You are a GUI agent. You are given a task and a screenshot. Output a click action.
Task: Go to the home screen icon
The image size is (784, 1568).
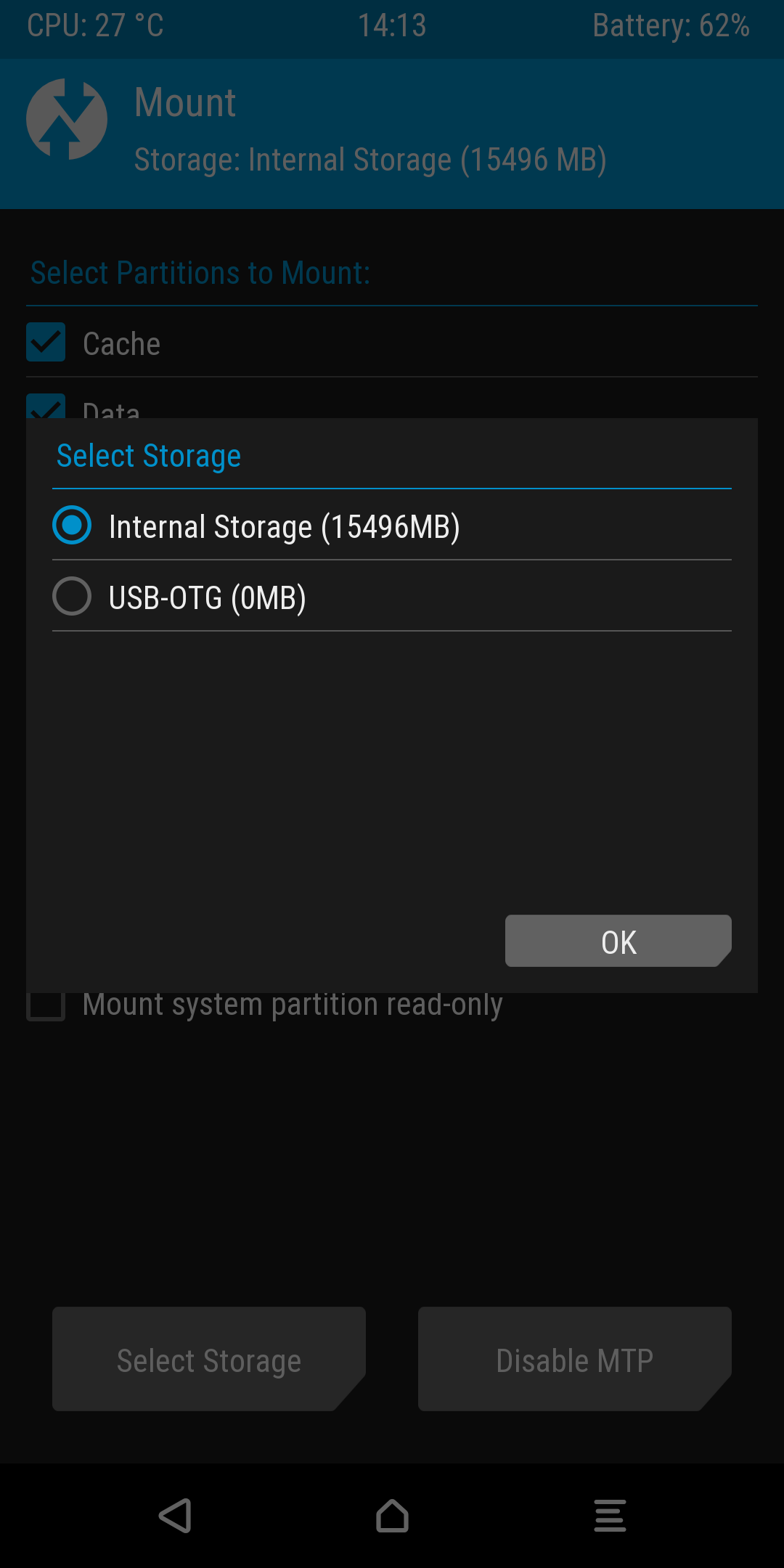coord(392,1516)
